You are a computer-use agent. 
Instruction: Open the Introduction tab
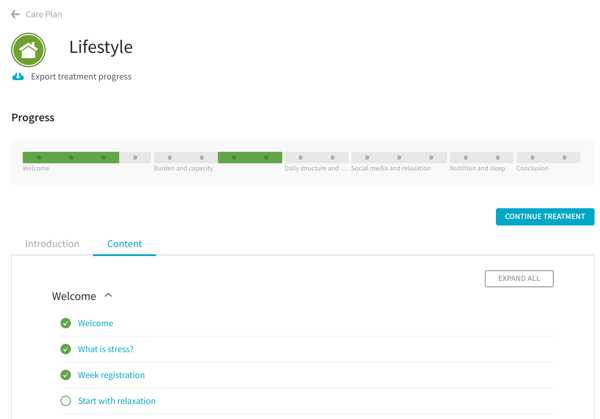click(52, 244)
